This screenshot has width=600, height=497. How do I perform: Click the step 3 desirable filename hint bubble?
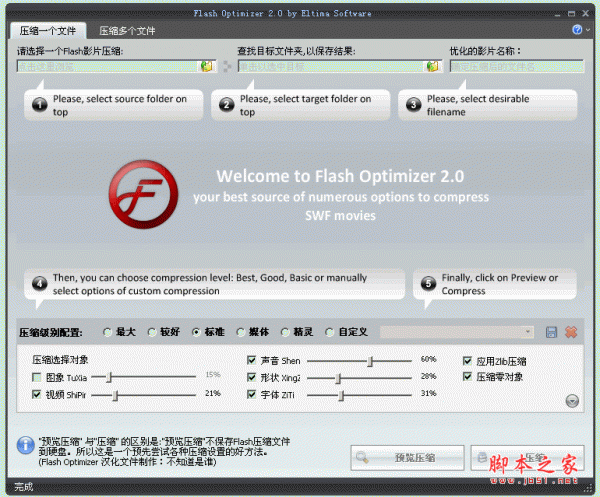[488, 105]
